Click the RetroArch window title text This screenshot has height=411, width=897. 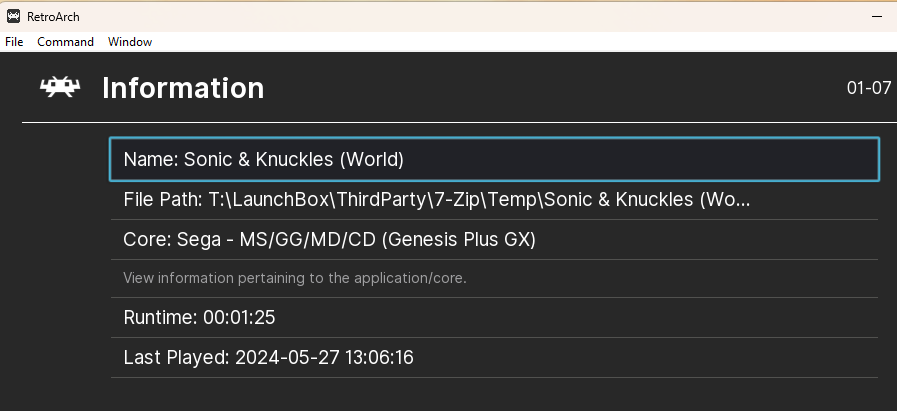tap(53, 17)
